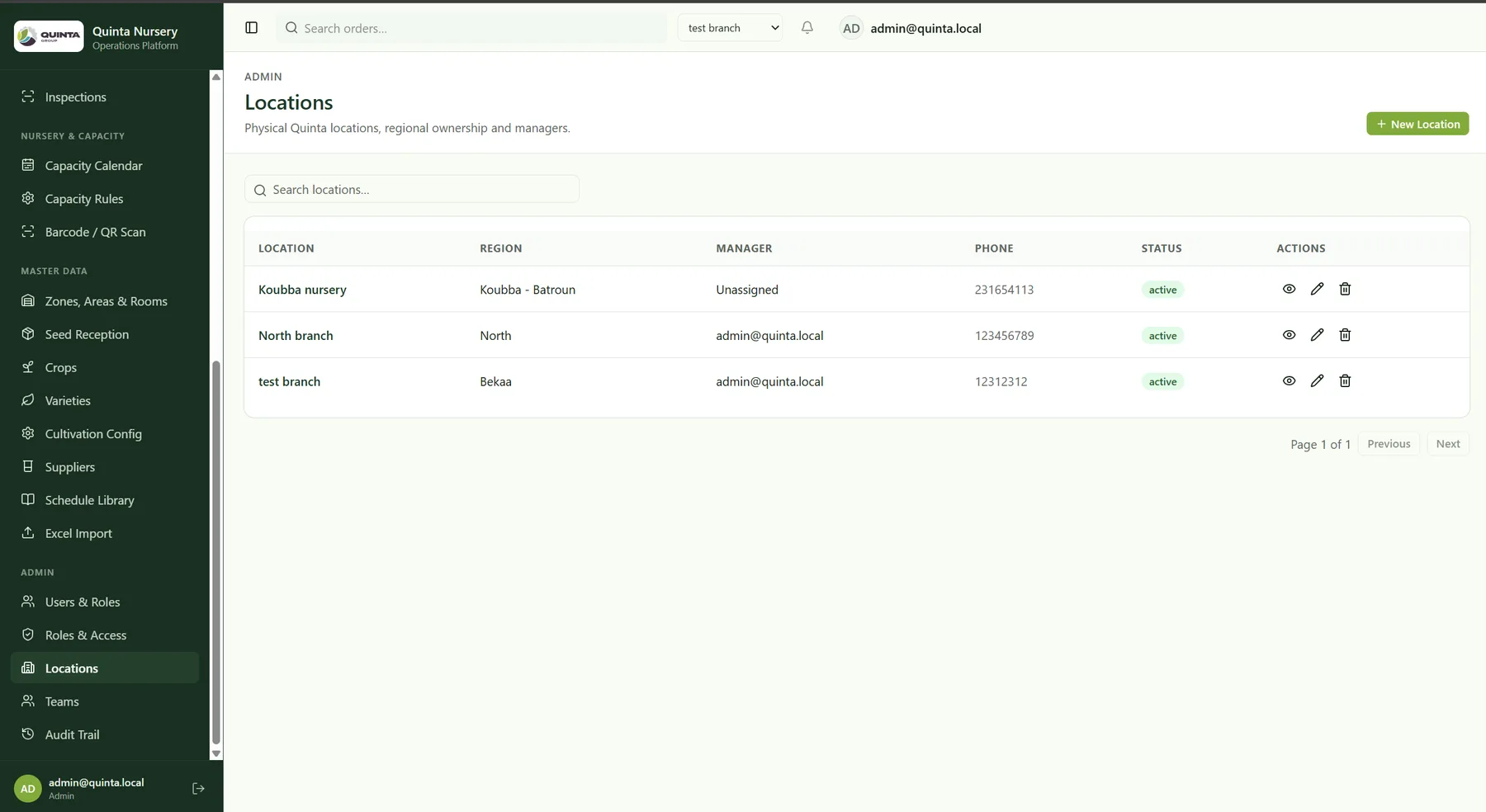The height and width of the screenshot is (812, 1486).
Task: Open the notifications bell
Action: click(807, 28)
